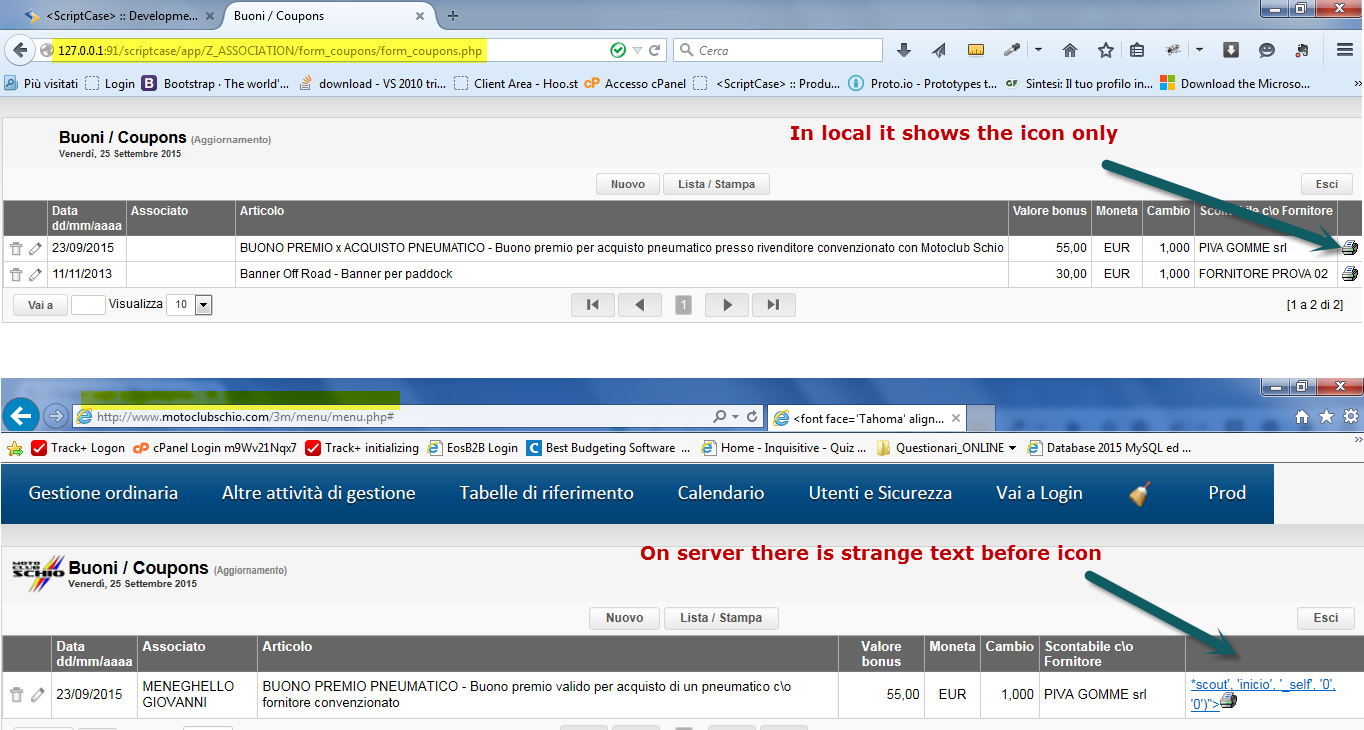This screenshot has height=730, width=1364.
Task: Click Esci button on server page
Action: pos(1326,618)
